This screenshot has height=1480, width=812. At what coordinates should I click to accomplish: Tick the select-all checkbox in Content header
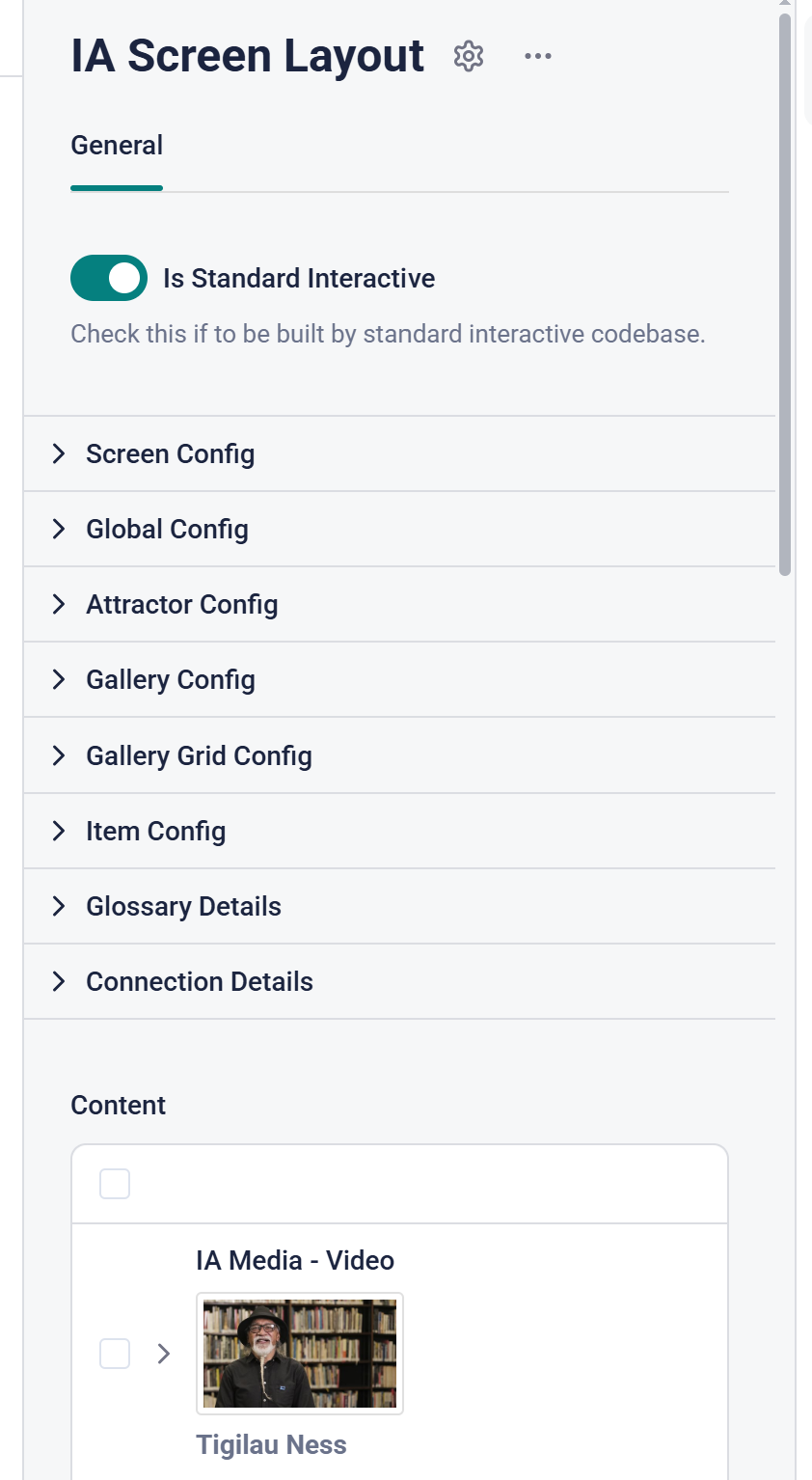115,1184
